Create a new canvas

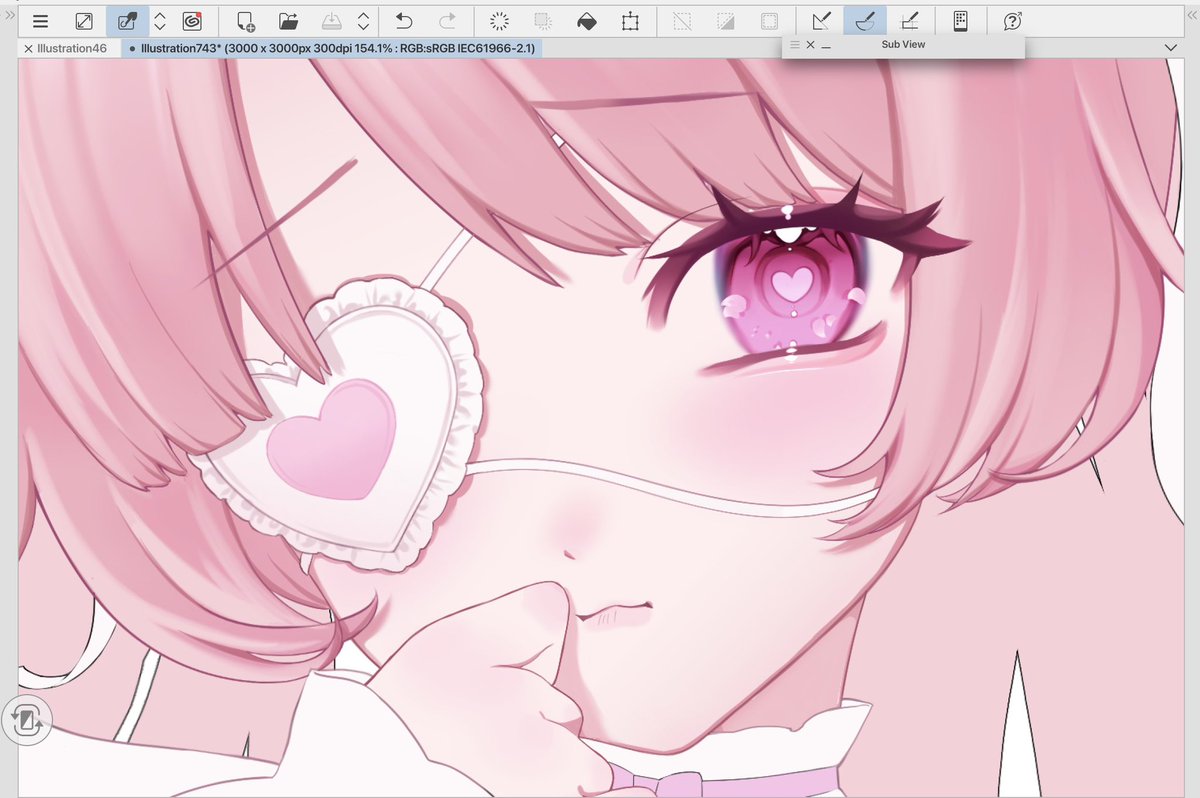coord(247,20)
